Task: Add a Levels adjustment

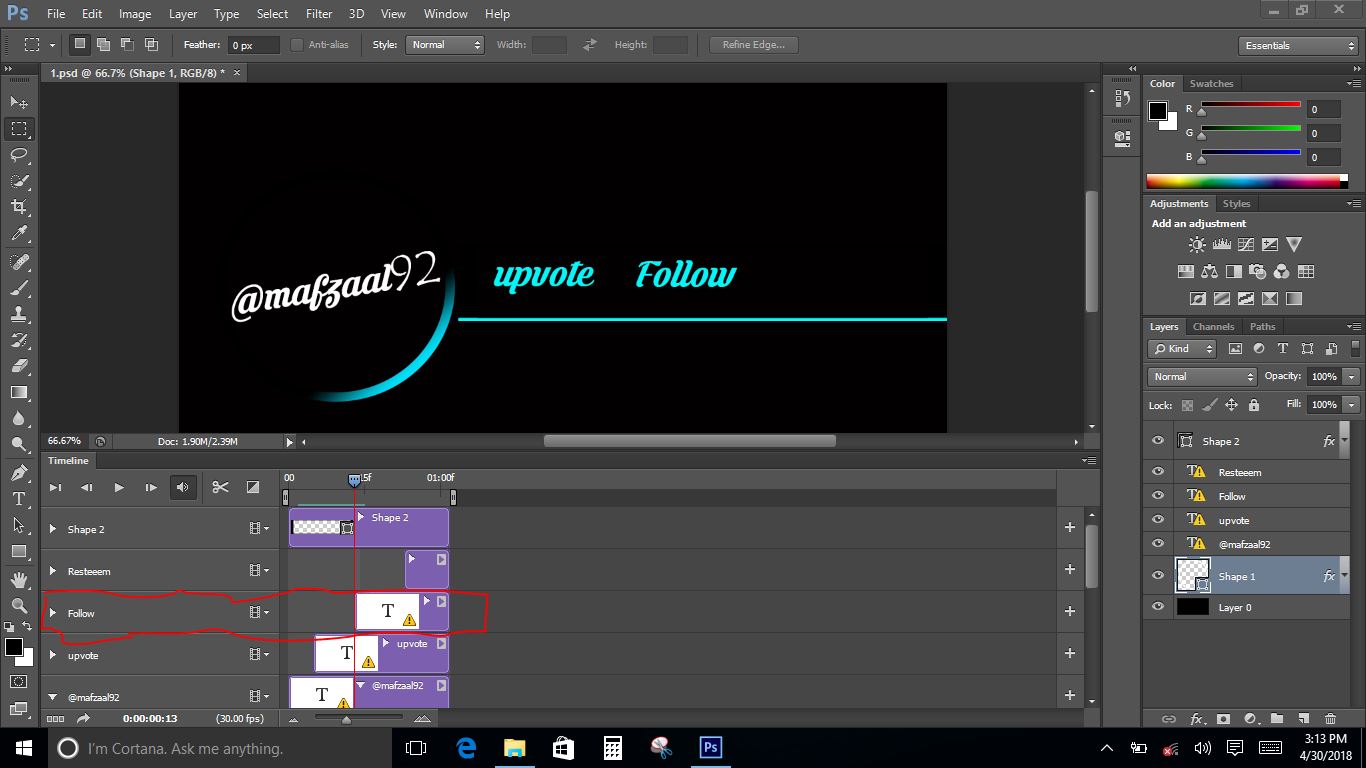Action: pos(1221,244)
